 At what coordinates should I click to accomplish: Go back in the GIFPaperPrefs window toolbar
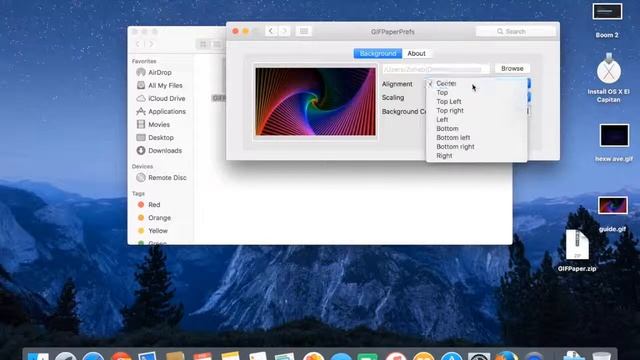[x=271, y=31]
